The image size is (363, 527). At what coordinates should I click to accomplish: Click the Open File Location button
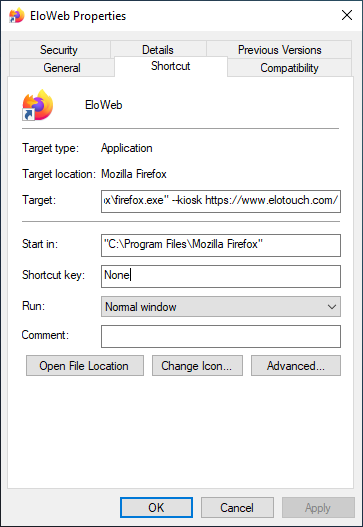(85, 365)
